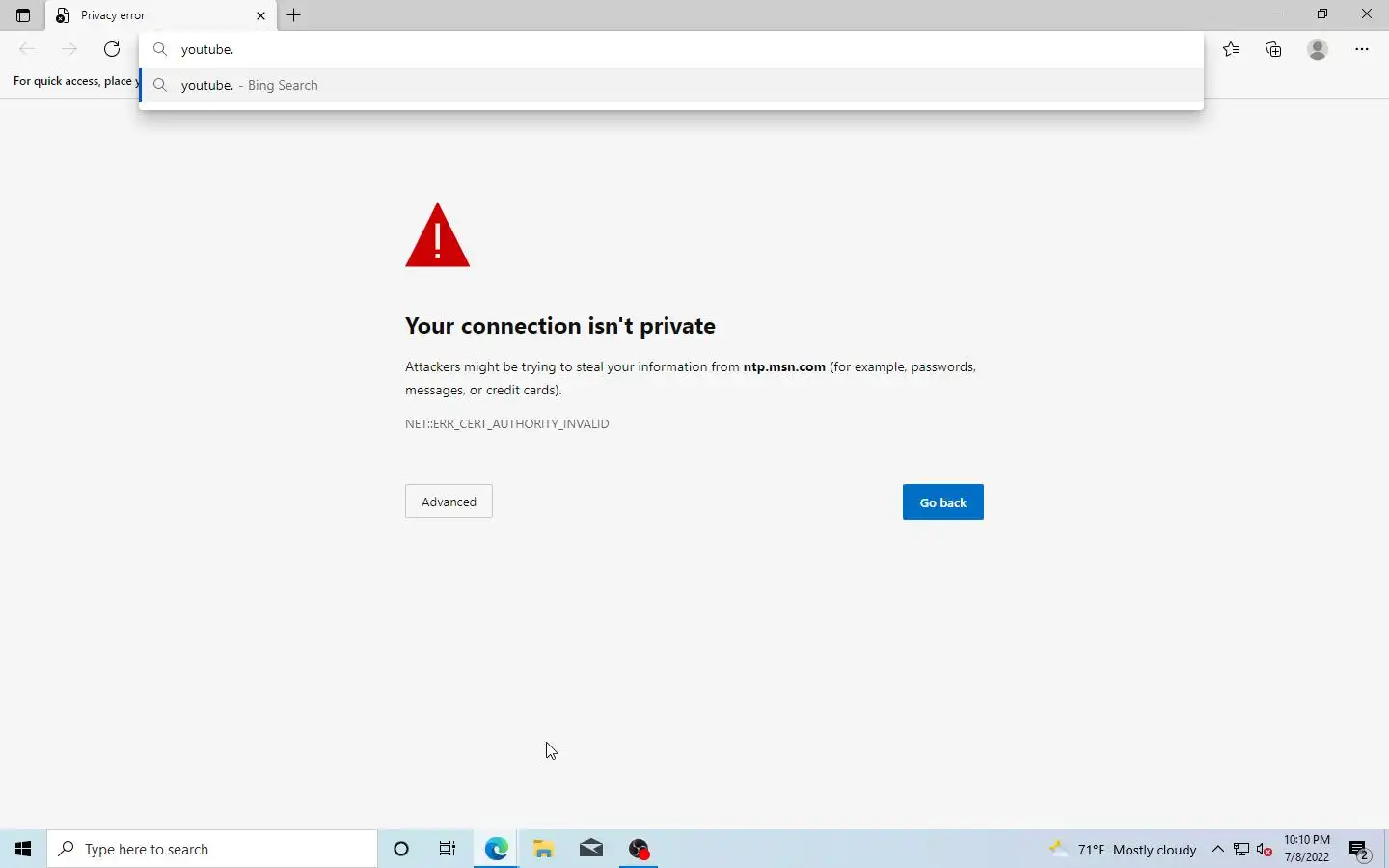Click 'For quick access' favorites bar text

pos(75,81)
